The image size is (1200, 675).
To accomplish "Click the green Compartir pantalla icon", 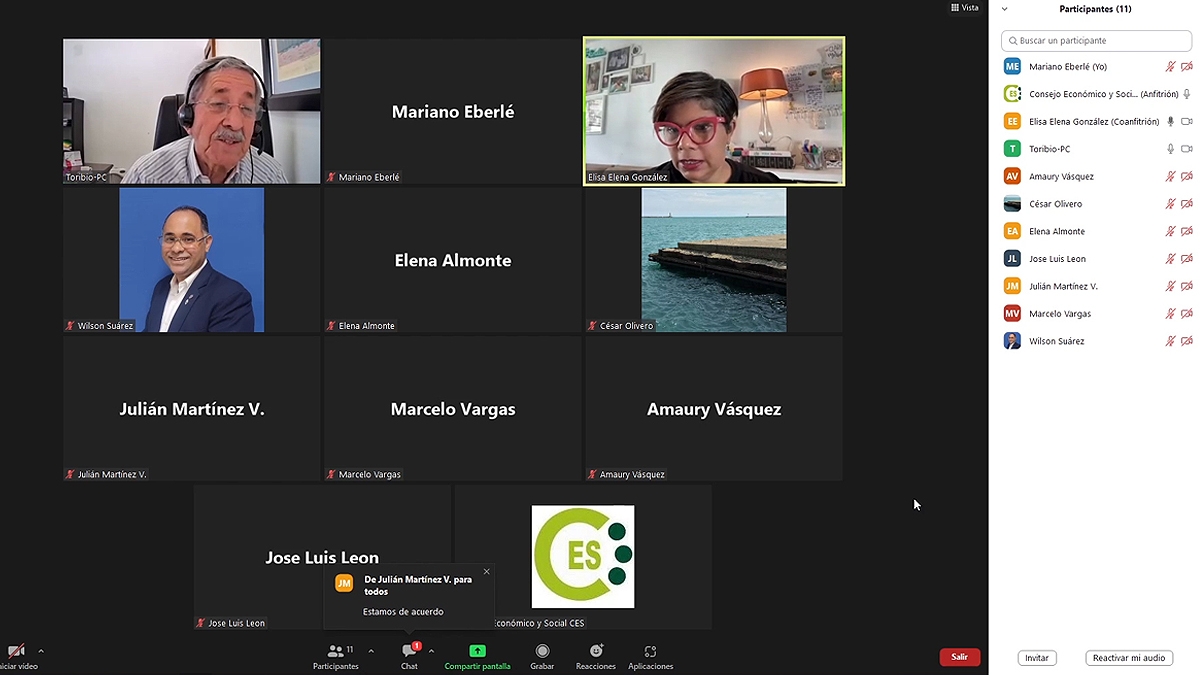I will pos(477,651).
